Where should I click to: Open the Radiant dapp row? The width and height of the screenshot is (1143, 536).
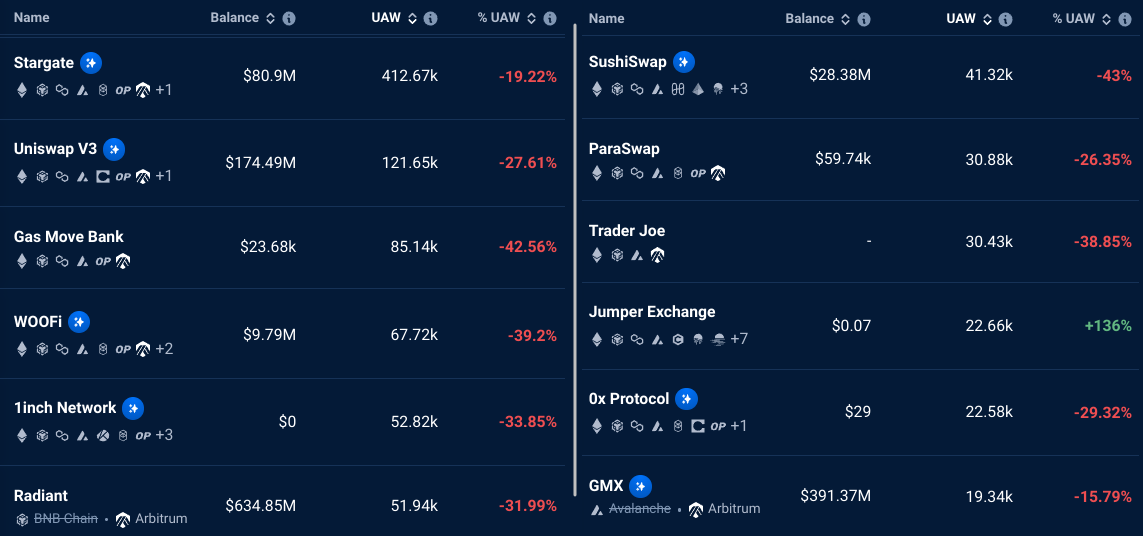coord(41,496)
